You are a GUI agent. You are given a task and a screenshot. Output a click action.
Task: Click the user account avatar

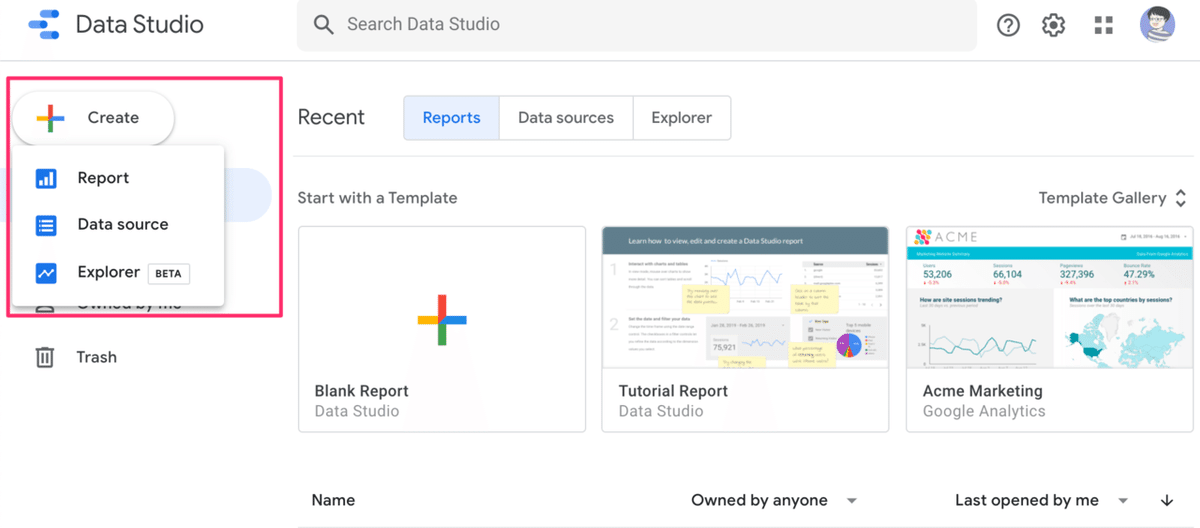(1157, 25)
